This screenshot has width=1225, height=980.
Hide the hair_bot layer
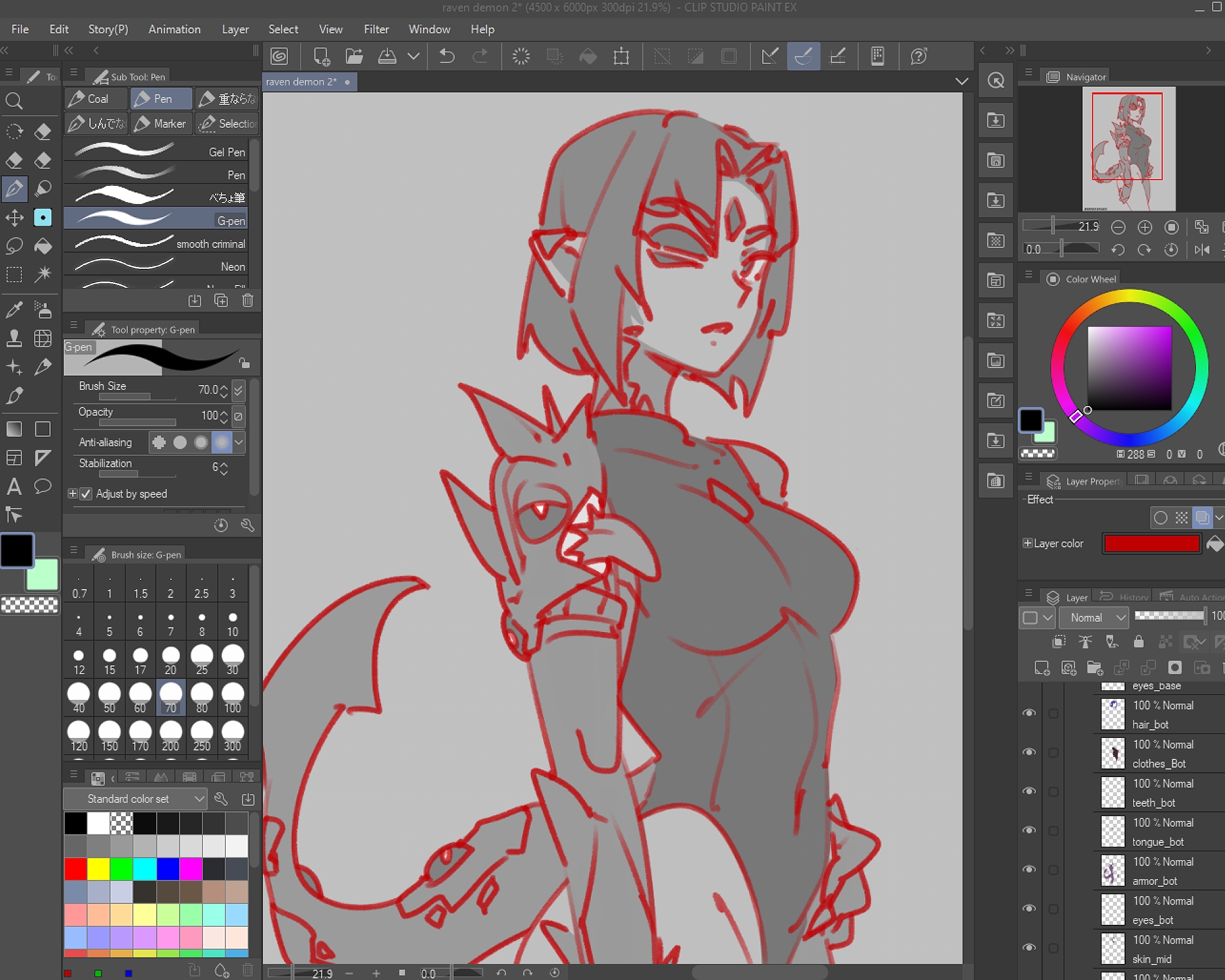(1029, 713)
